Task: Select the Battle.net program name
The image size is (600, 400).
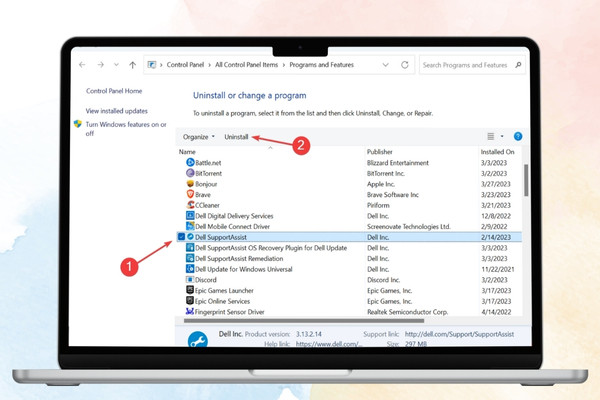Action: coord(208,163)
